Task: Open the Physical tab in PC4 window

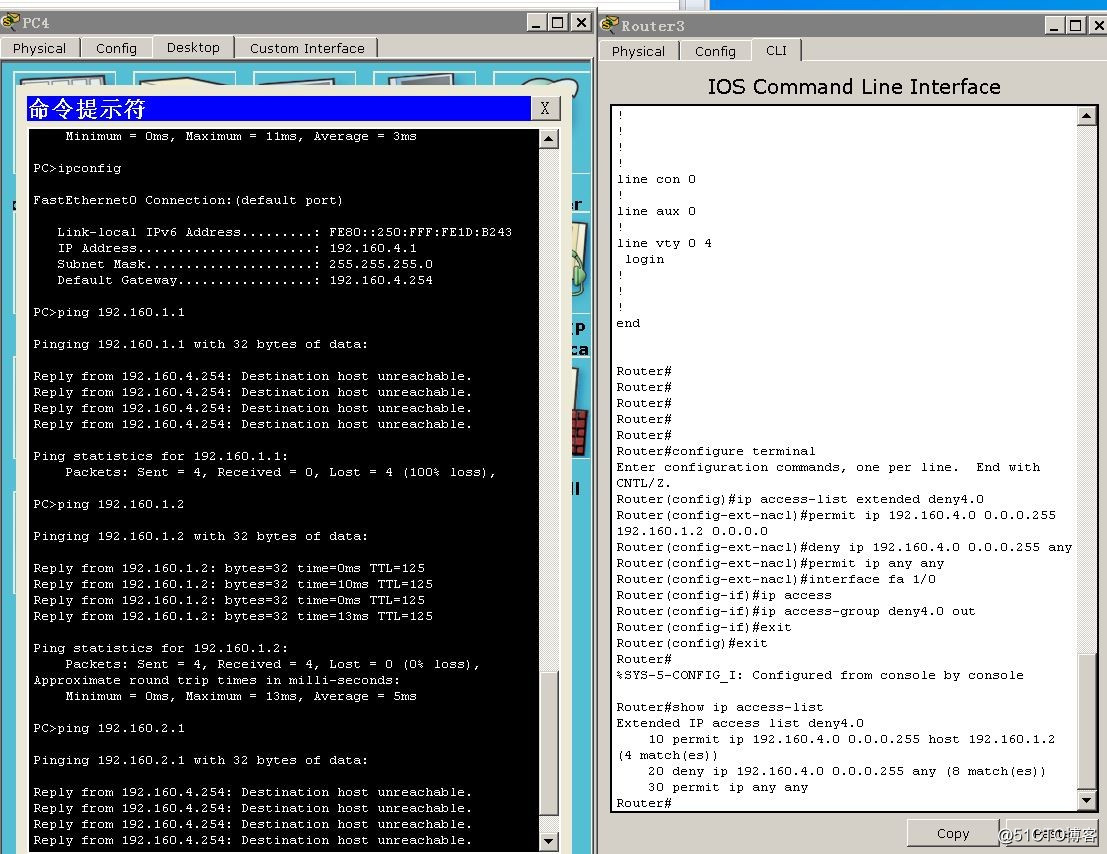Action: 40,48
